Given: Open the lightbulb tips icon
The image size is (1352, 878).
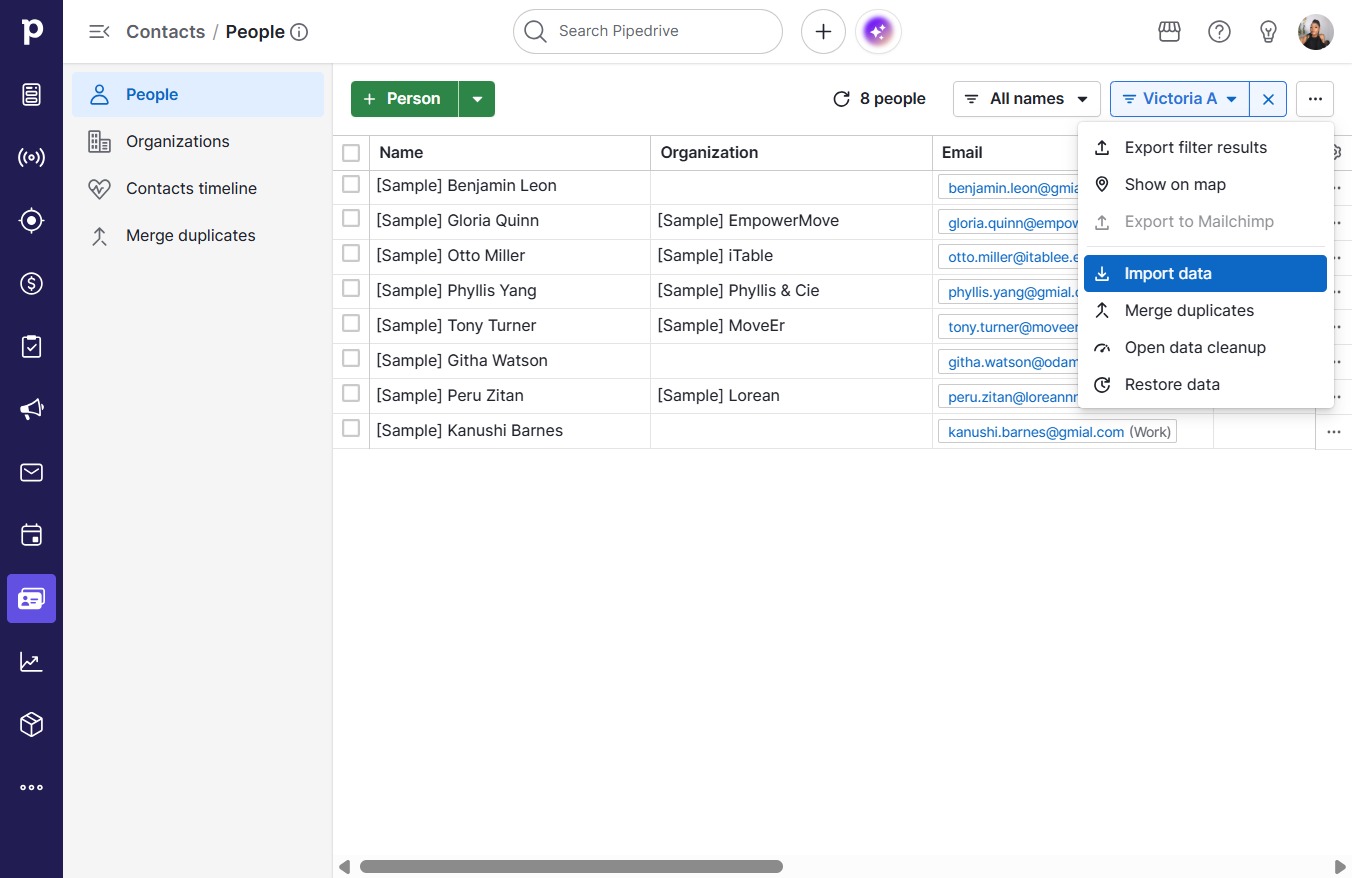Looking at the screenshot, I should point(1268,32).
